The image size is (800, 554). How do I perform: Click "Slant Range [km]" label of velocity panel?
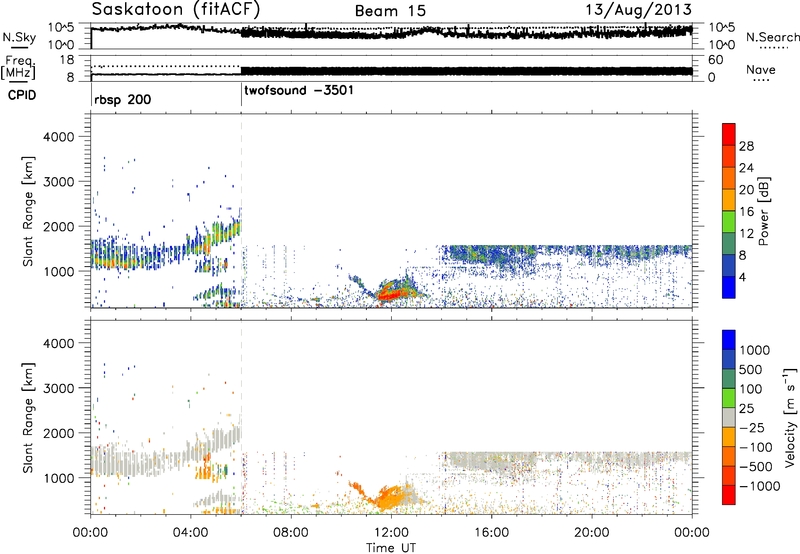point(28,417)
